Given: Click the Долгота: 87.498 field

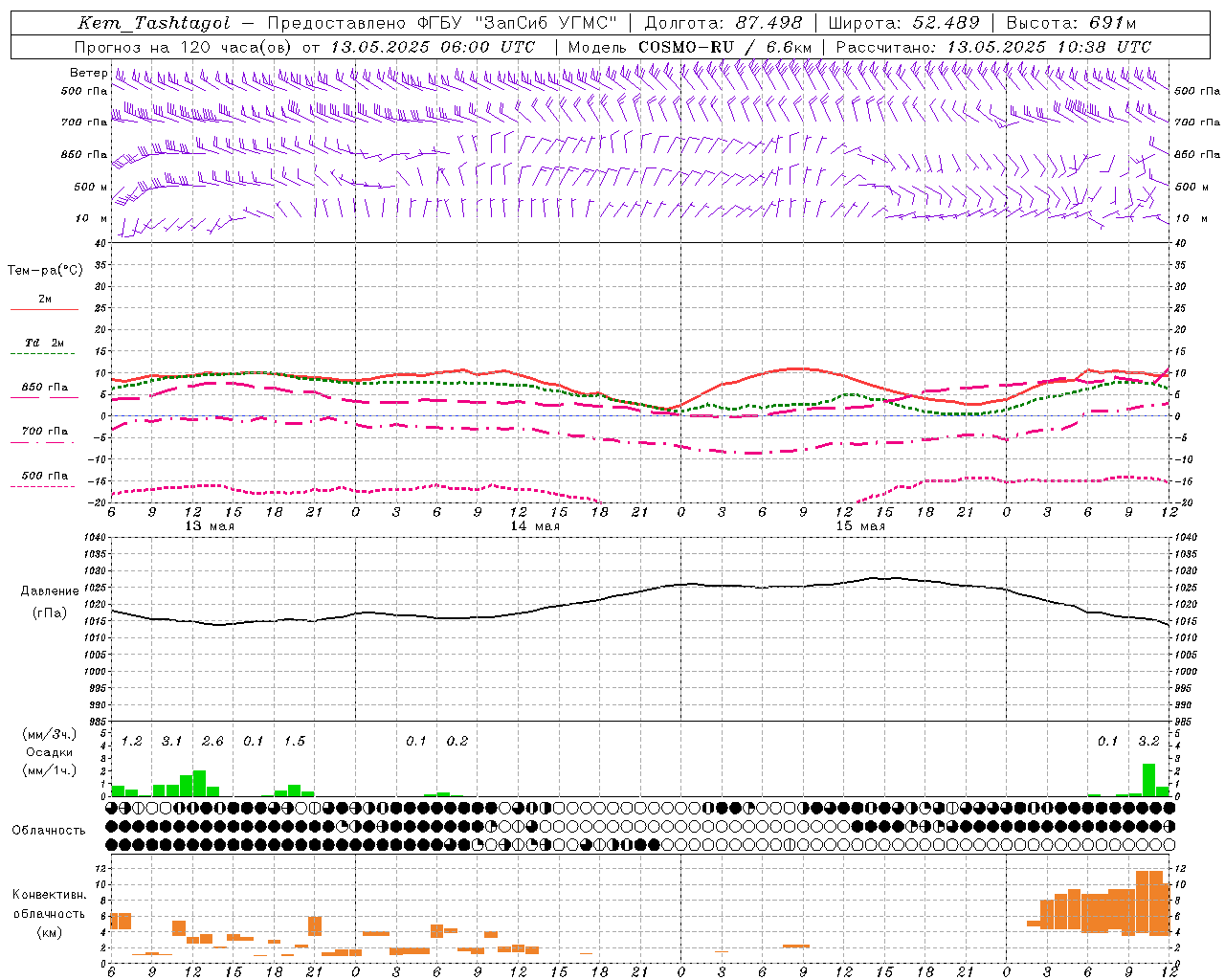Looking at the screenshot, I should [724, 23].
